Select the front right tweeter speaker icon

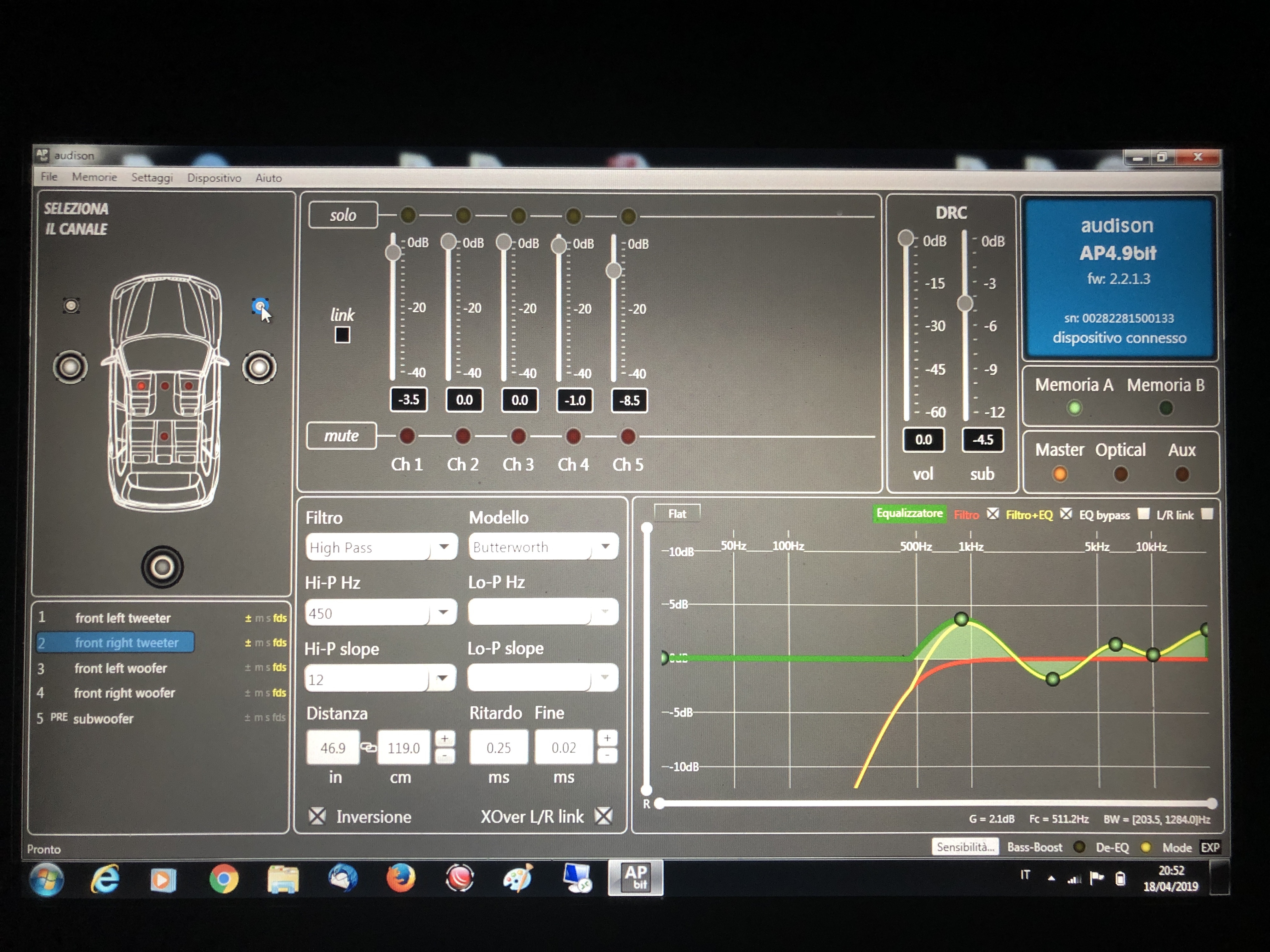coord(260,306)
